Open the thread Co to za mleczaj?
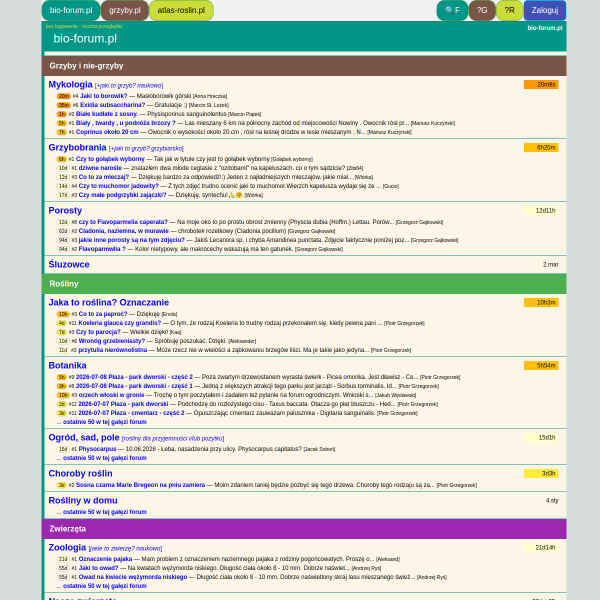600x600 pixels. coord(104,177)
